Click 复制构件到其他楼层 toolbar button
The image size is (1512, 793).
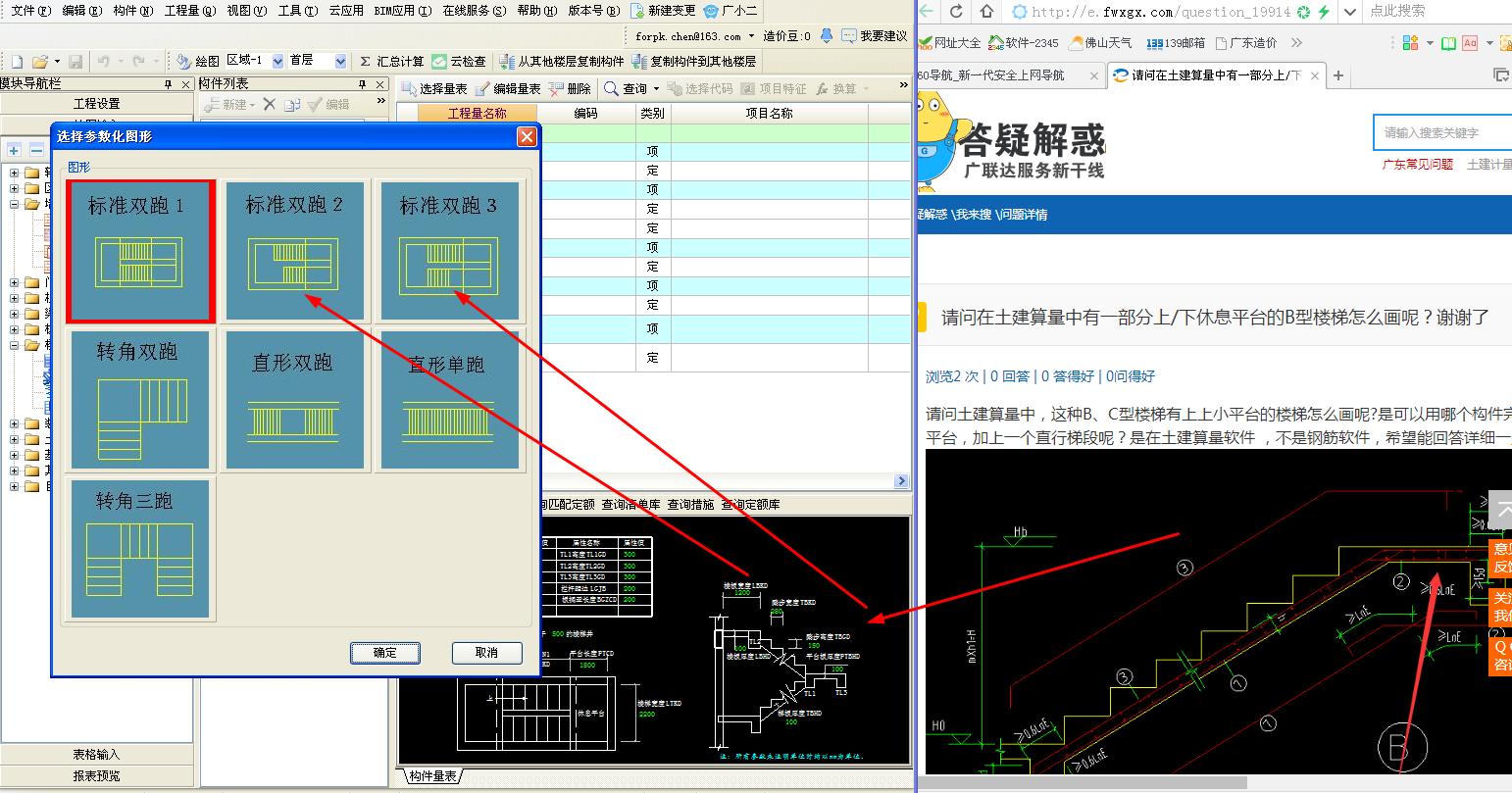point(694,61)
